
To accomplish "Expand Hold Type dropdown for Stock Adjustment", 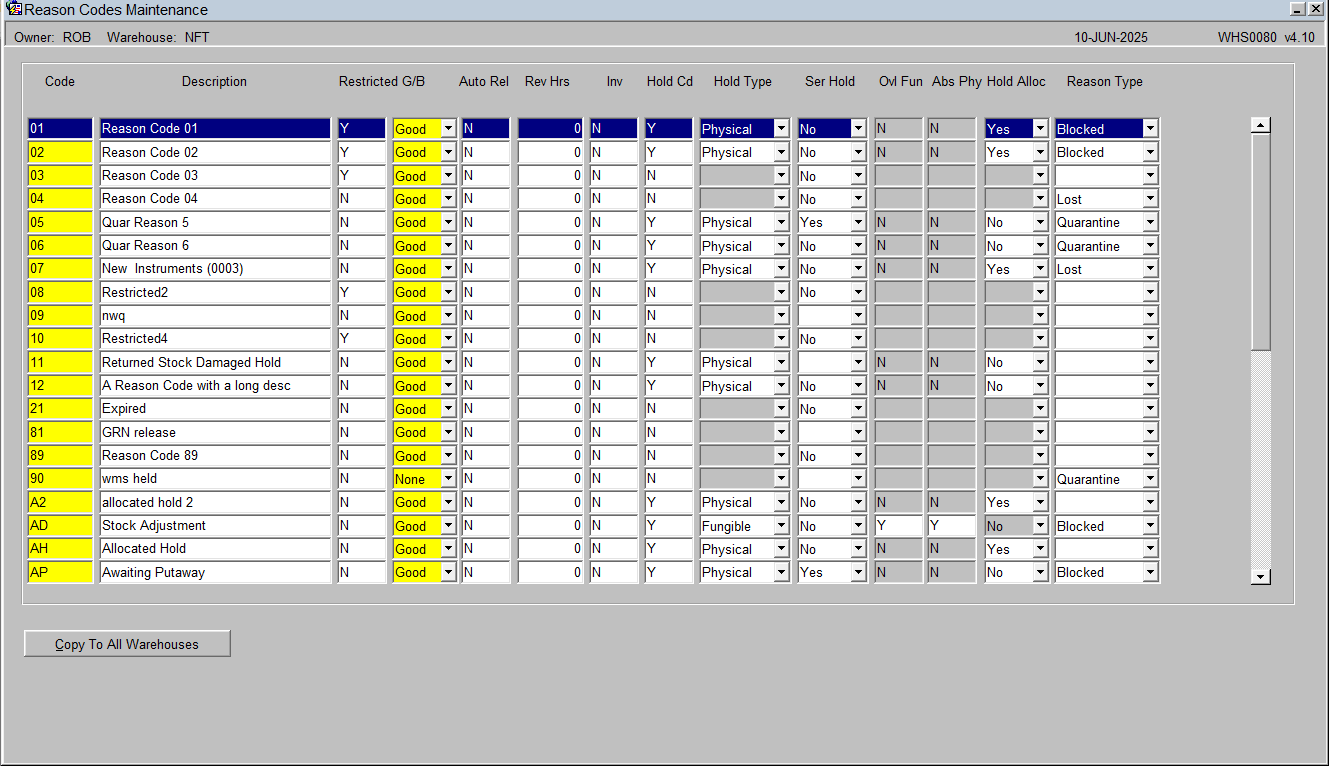I will coord(781,526).
